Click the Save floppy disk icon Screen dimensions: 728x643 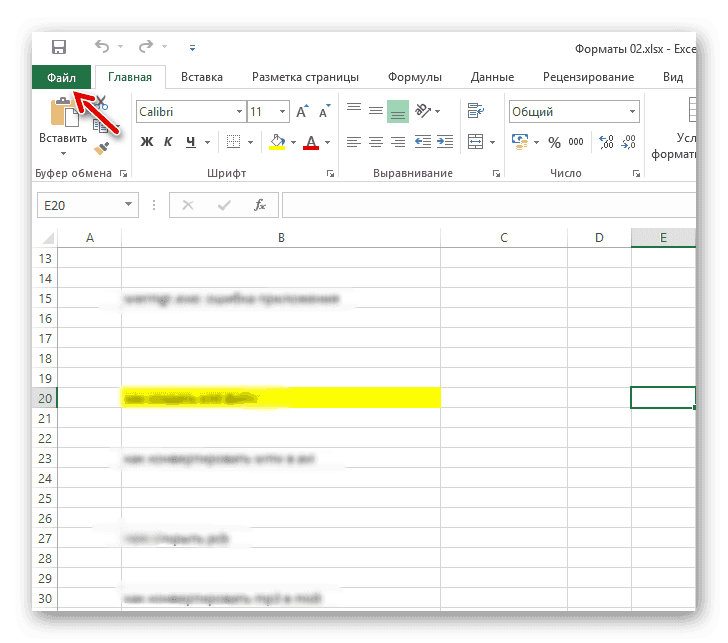pos(58,47)
